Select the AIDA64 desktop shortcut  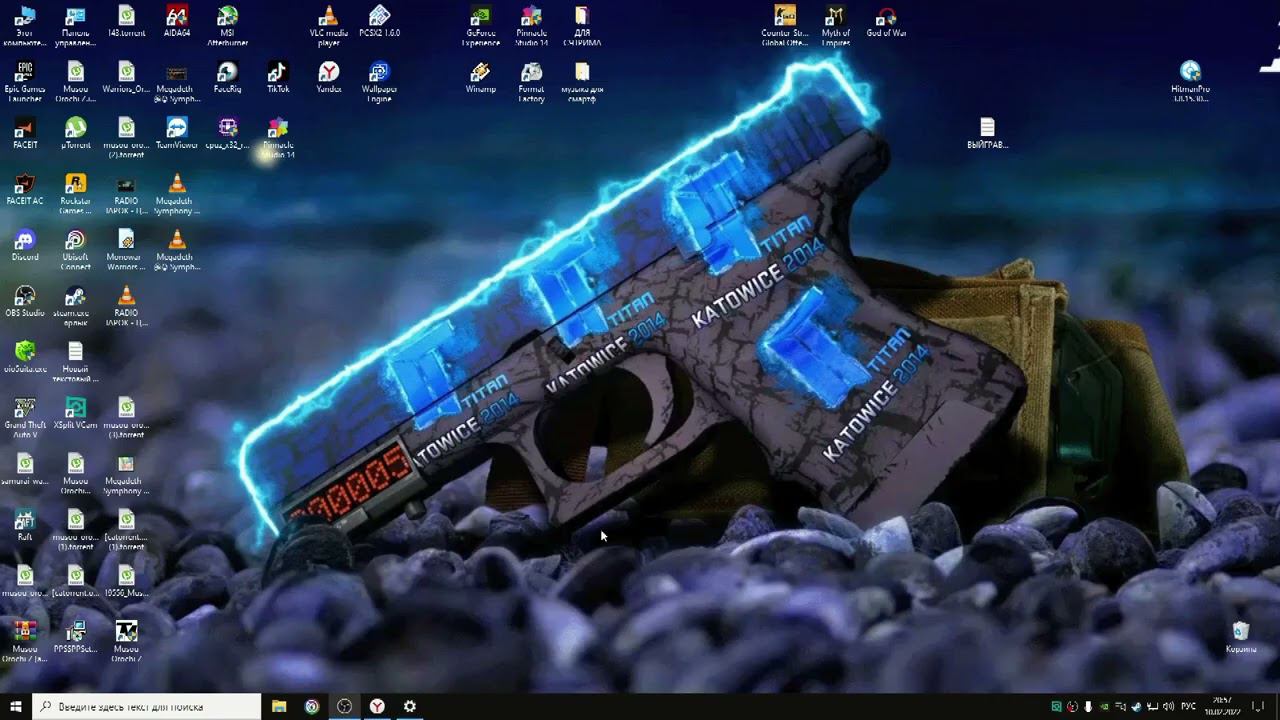point(177,22)
